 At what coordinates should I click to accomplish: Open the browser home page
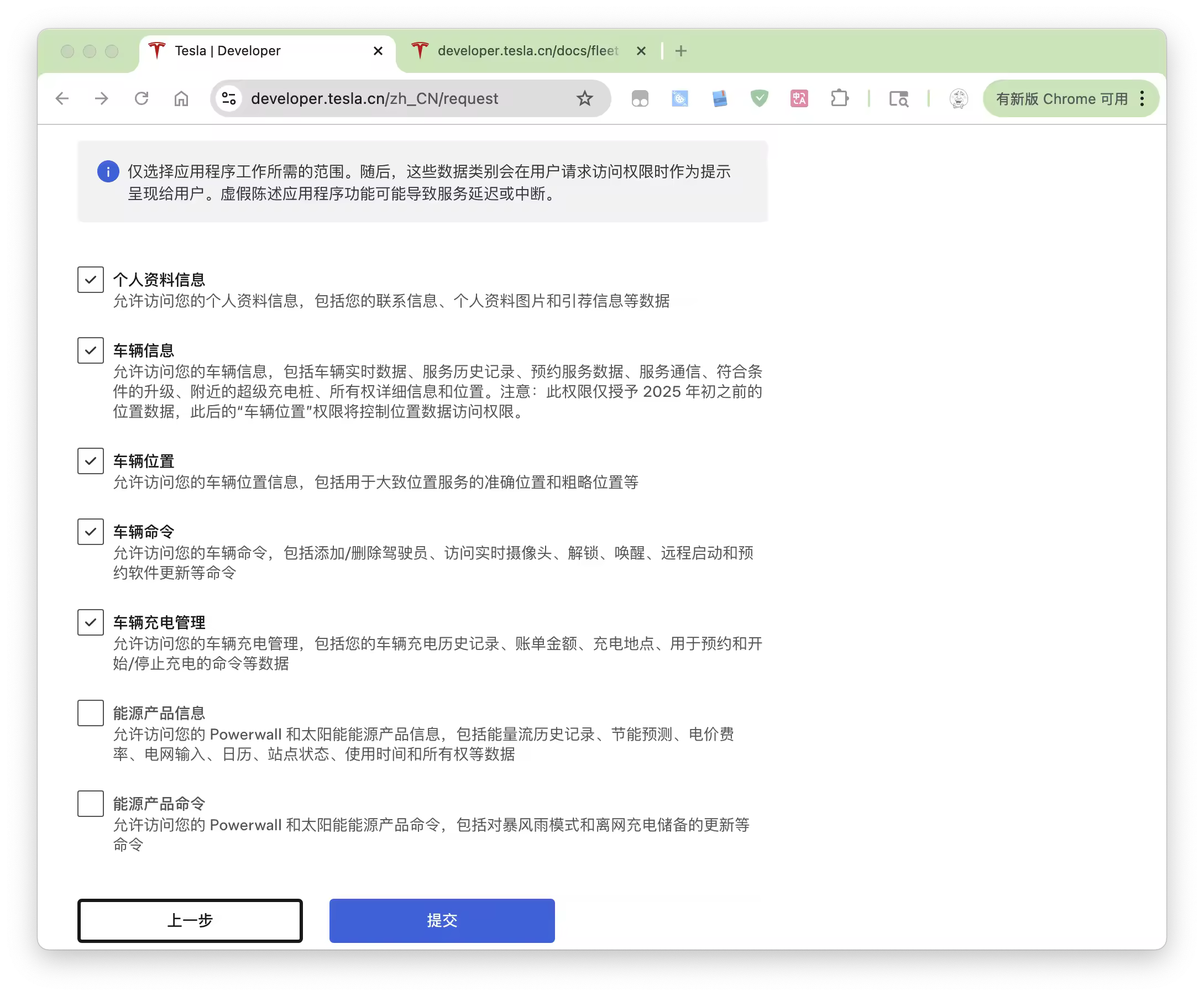coord(181,98)
